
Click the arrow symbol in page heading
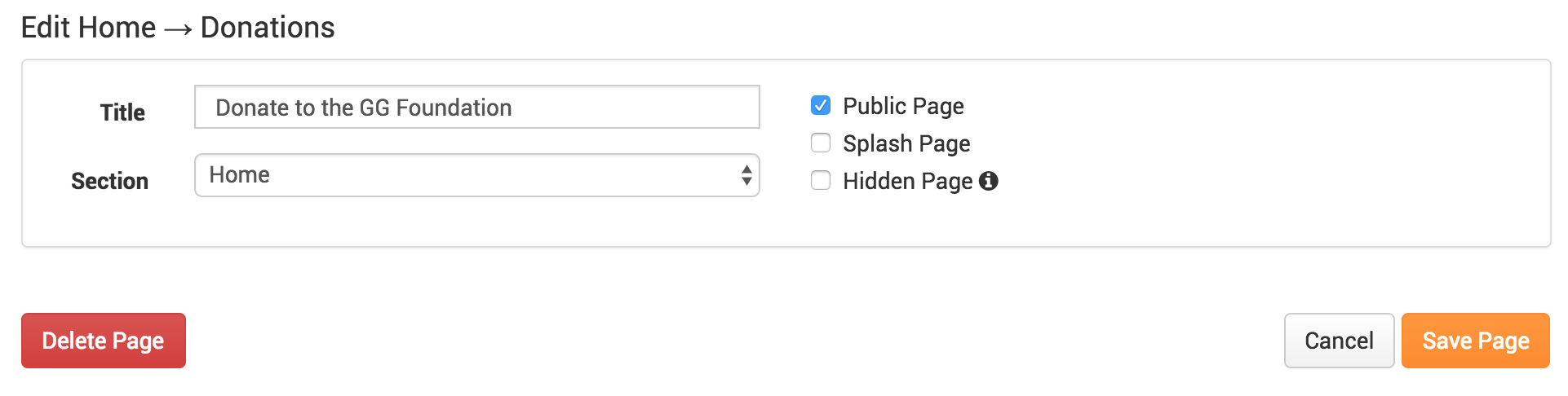click(178, 30)
